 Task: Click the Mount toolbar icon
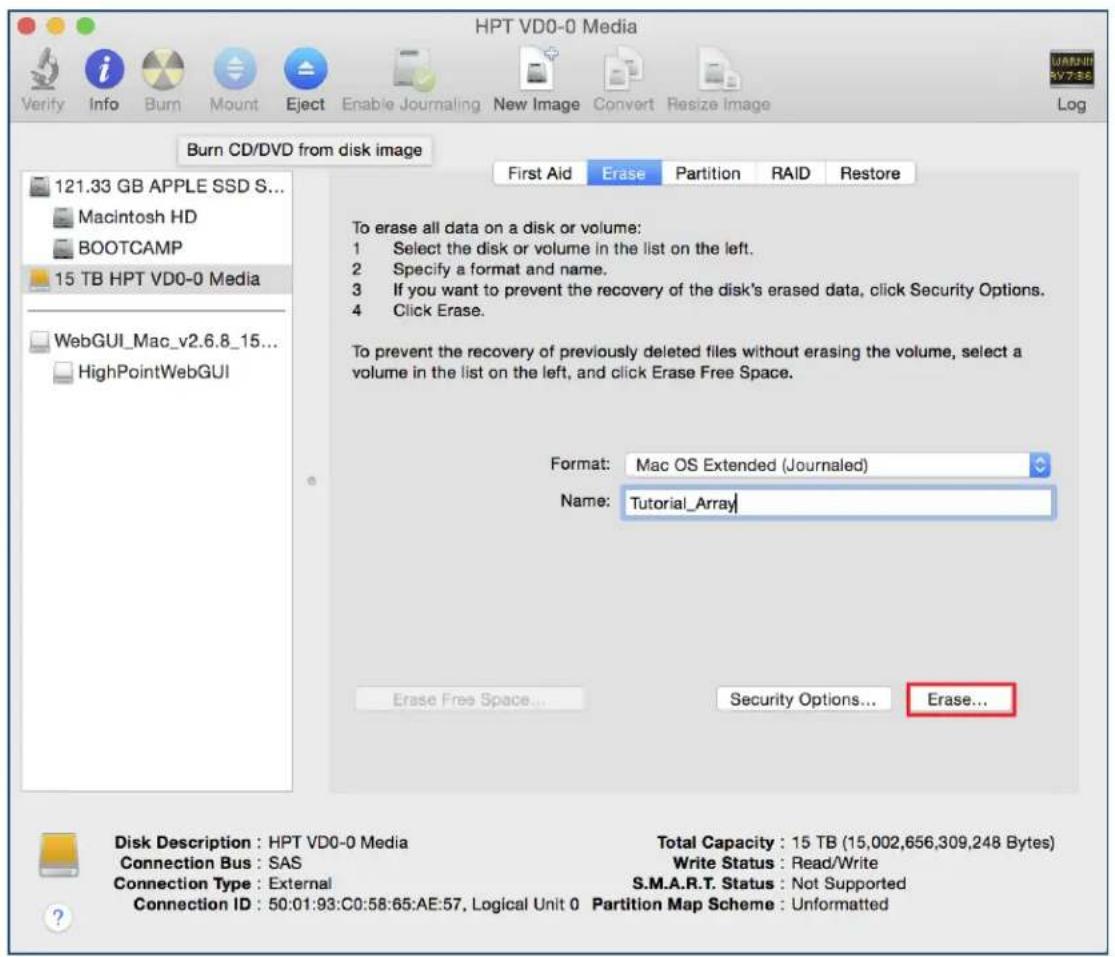[234, 70]
